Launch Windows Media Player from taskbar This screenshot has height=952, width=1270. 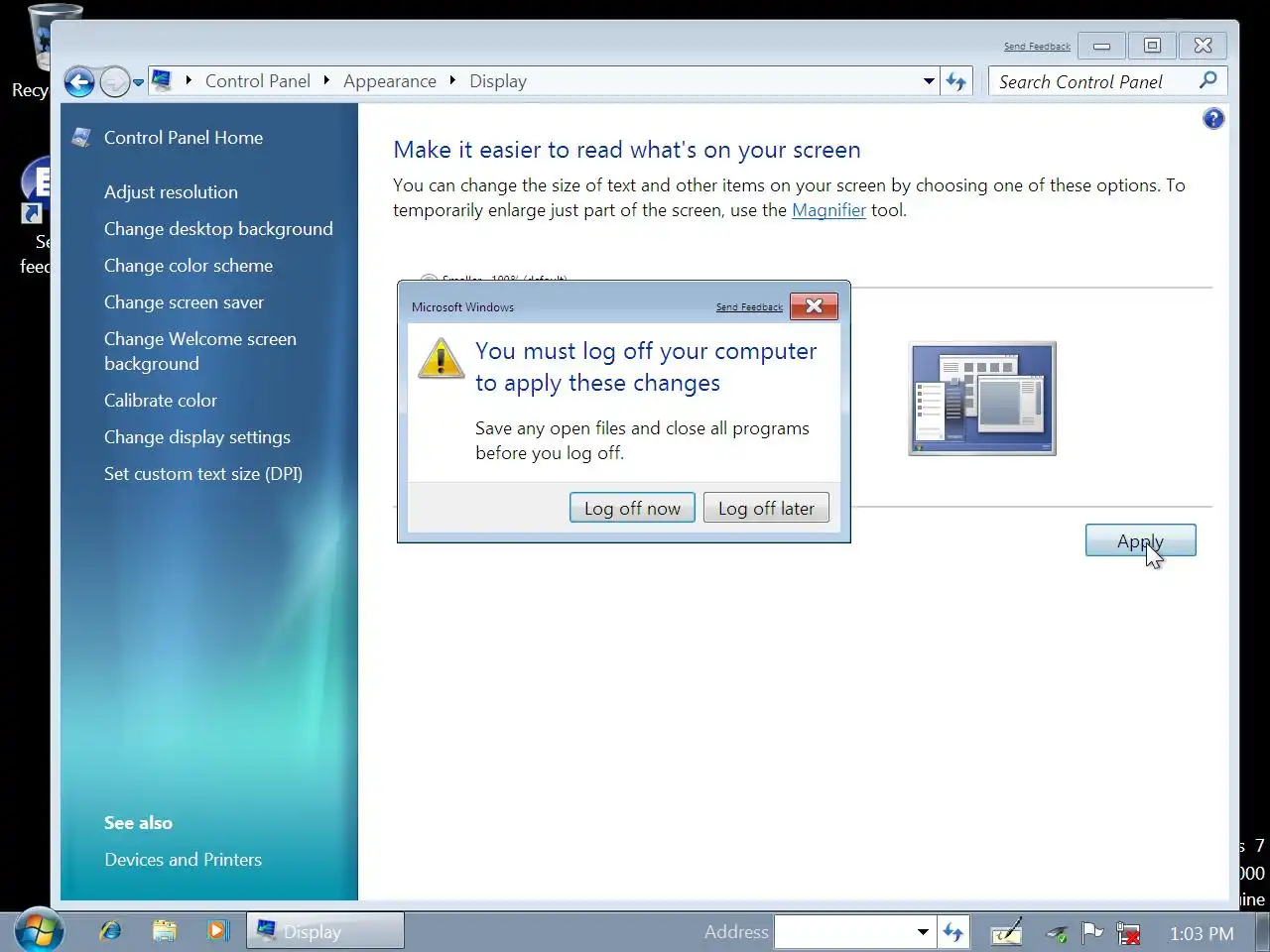(217, 931)
